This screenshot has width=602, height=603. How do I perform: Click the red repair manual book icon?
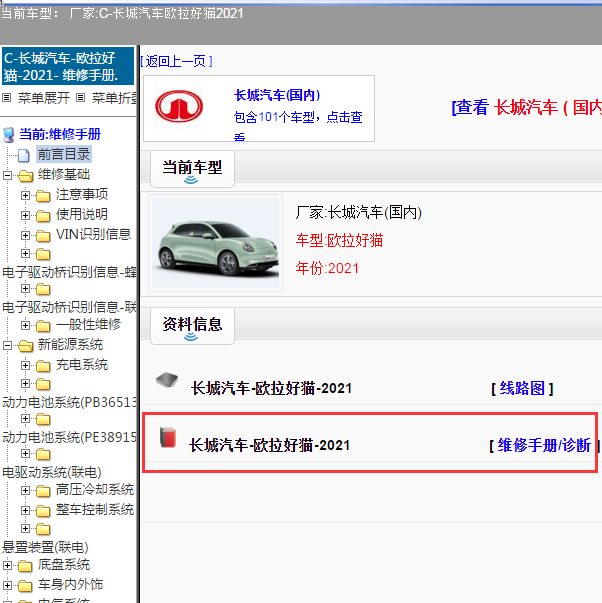[168, 438]
